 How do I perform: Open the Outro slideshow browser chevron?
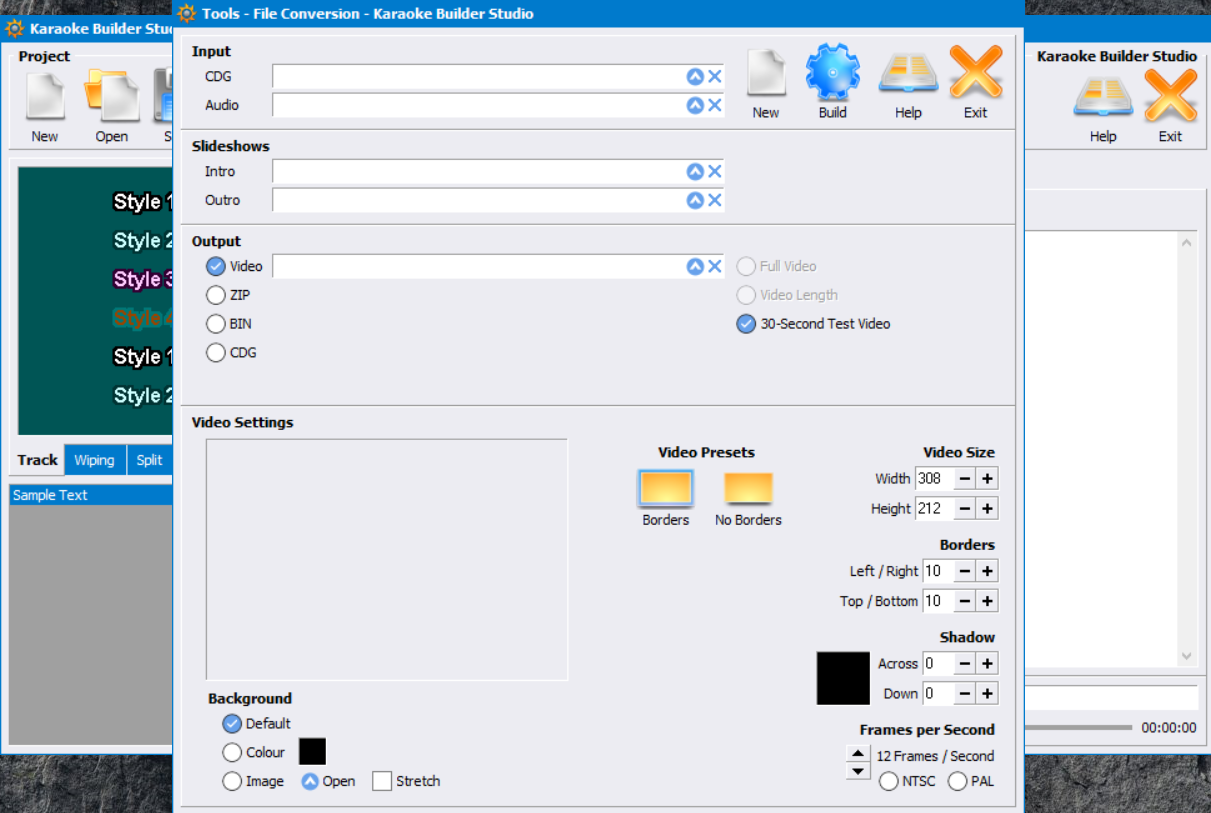coord(695,200)
